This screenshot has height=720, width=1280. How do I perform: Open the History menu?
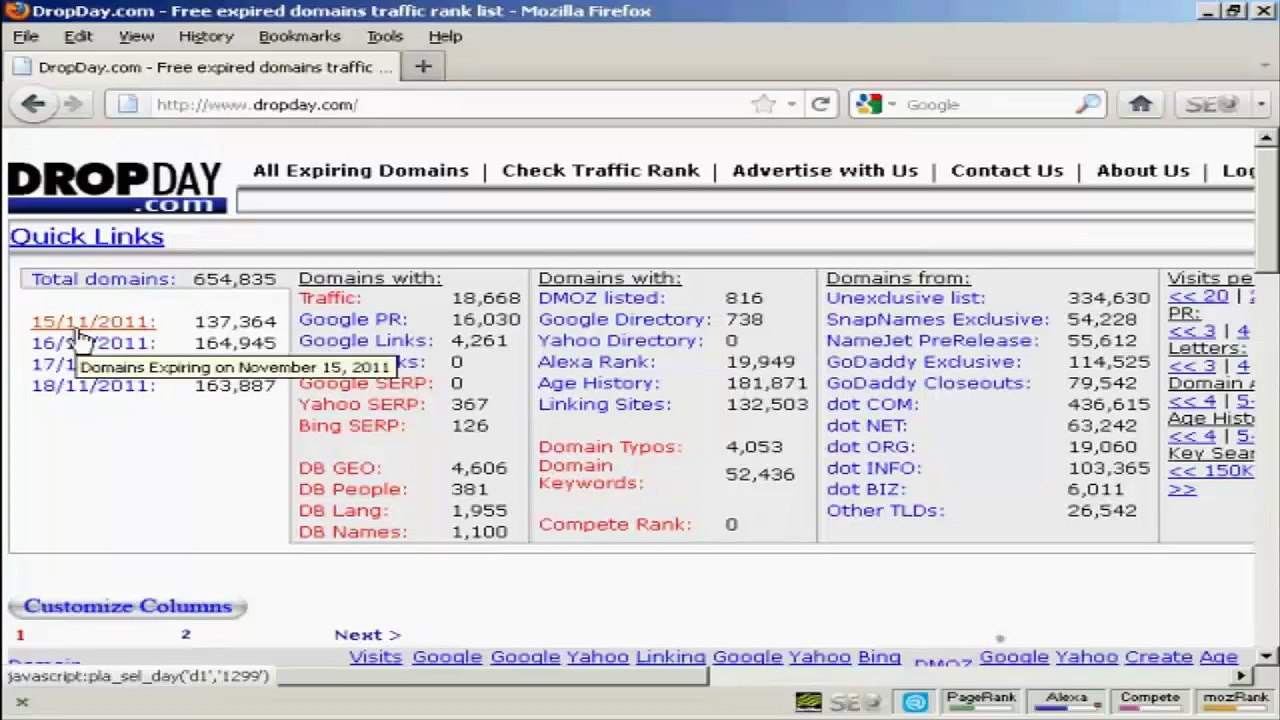206,36
